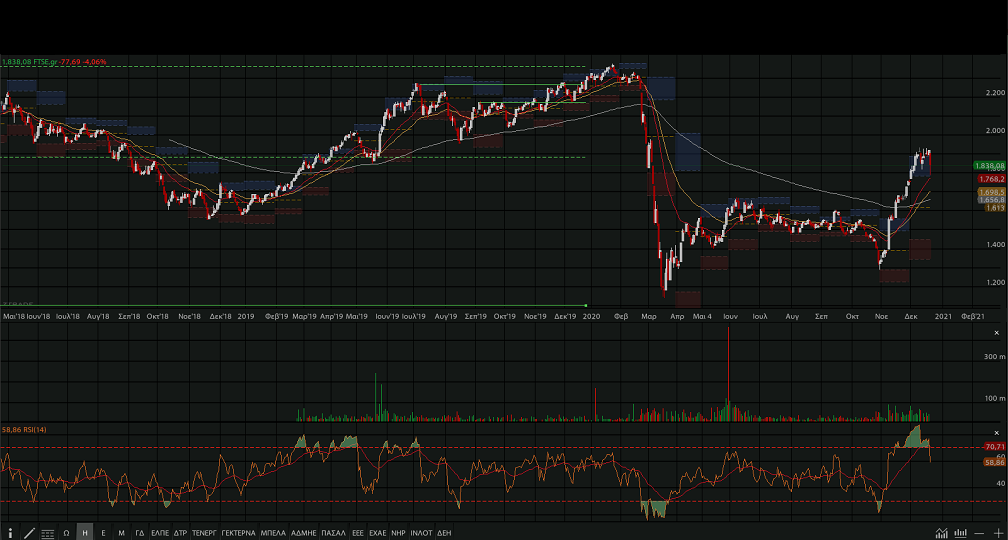This screenshot has width=1008, height=540.
Task: Load the ΕΕΕ stock chart
Action: [358, 533]
